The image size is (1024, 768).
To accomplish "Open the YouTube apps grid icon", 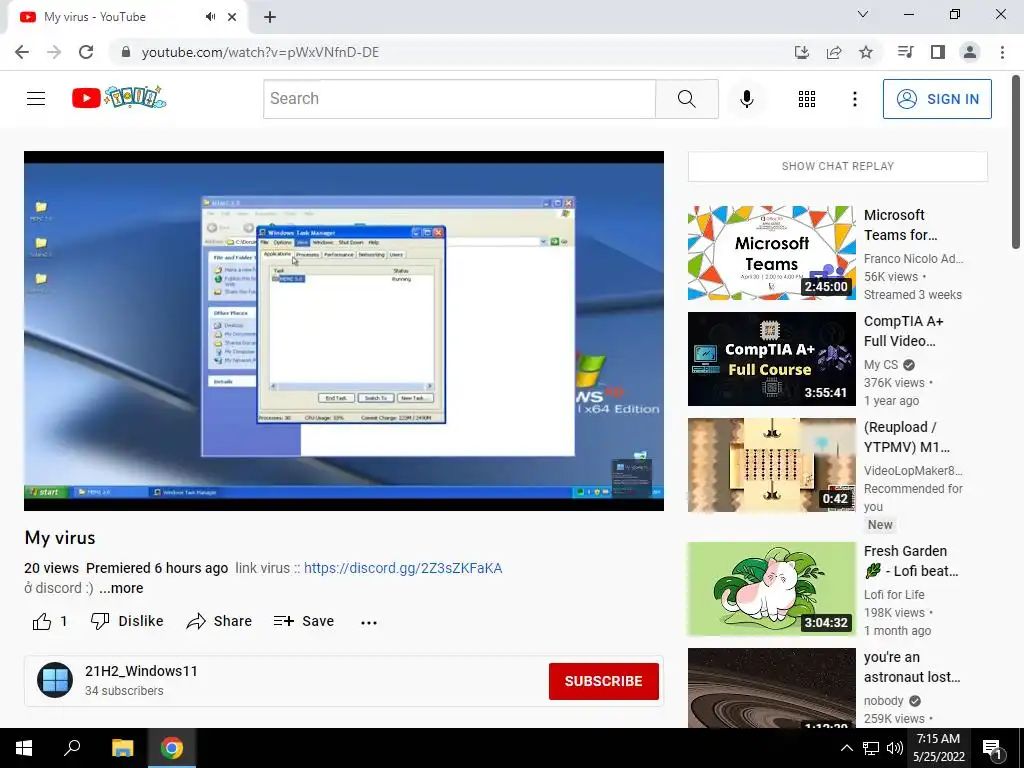I will pyautogui.click(x=807, y=99).
